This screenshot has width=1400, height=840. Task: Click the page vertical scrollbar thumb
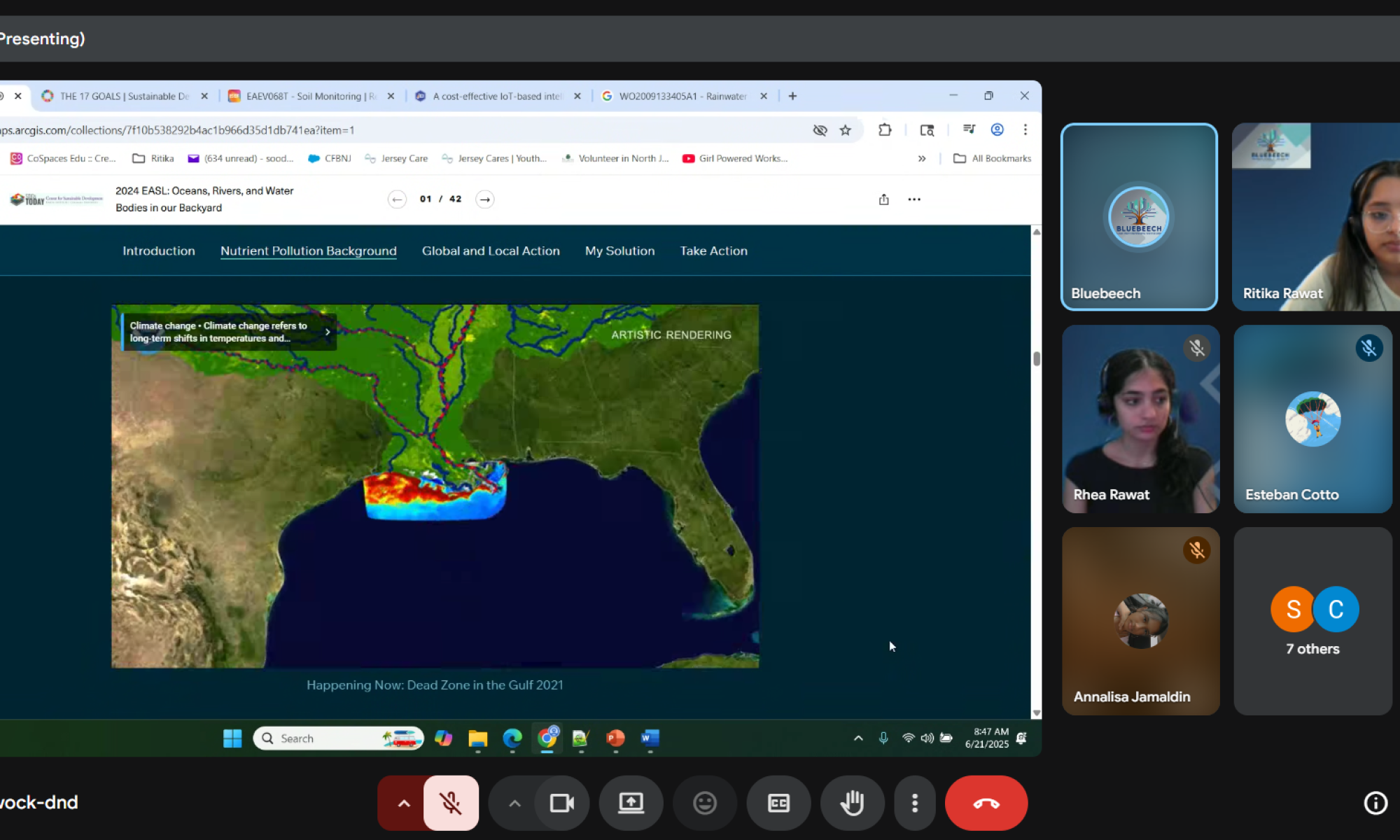click(x=1037, y=358)
